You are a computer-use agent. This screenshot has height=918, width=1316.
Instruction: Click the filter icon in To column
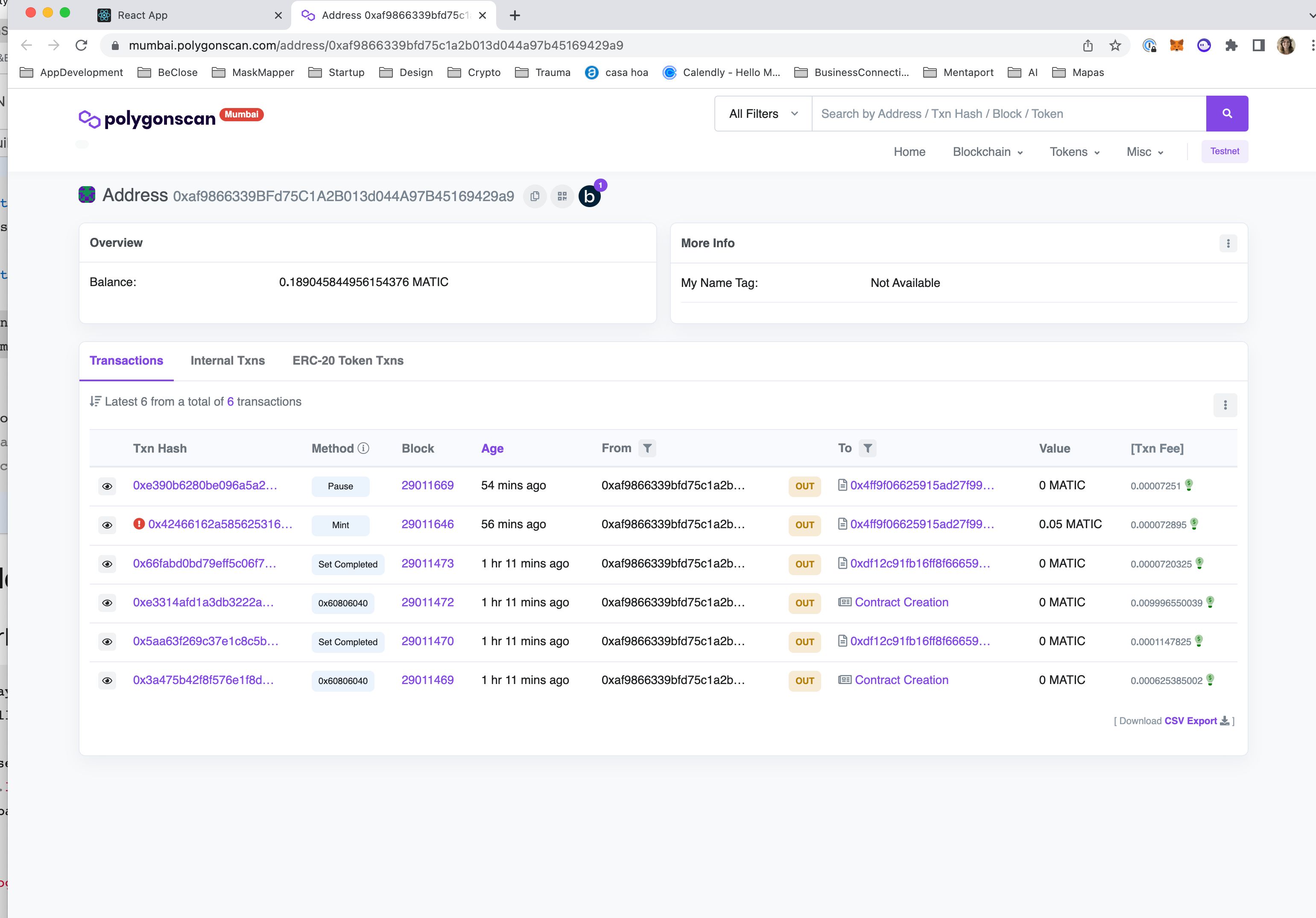[868, 448]
